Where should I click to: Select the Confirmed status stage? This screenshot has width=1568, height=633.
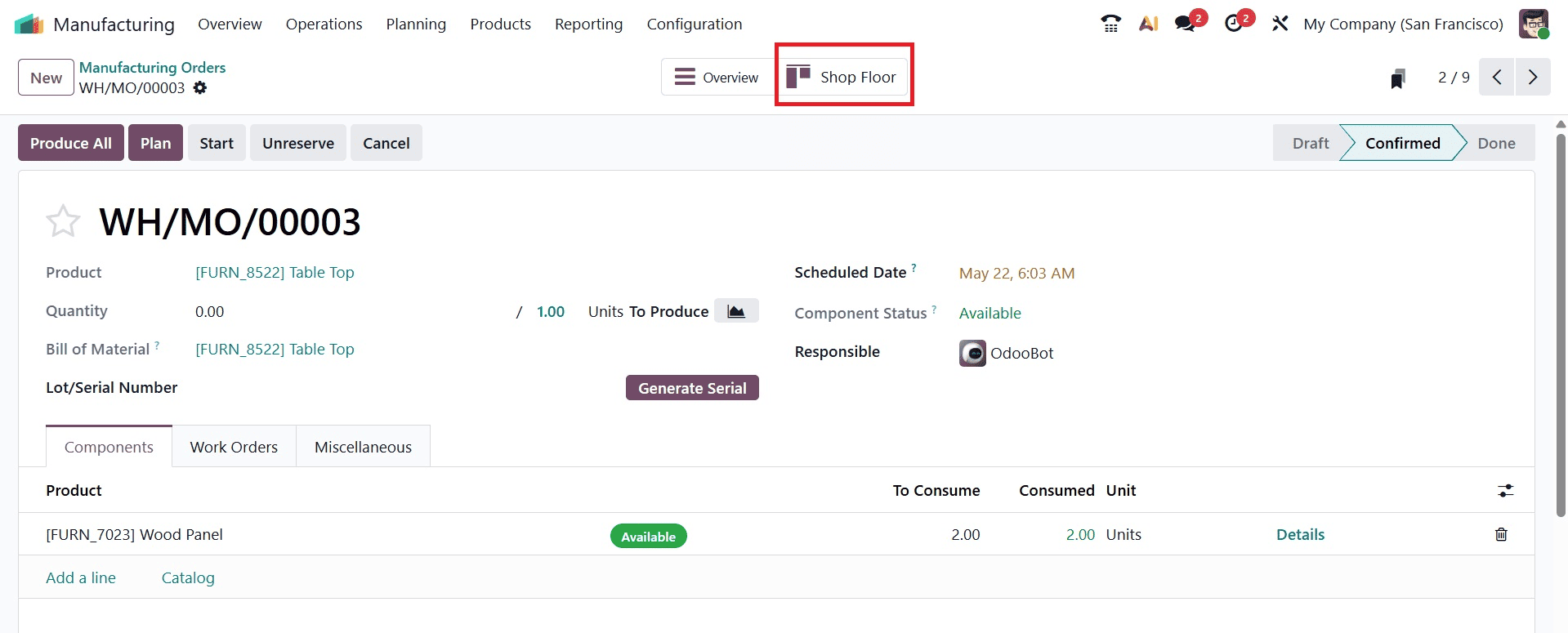point(1402,143)
